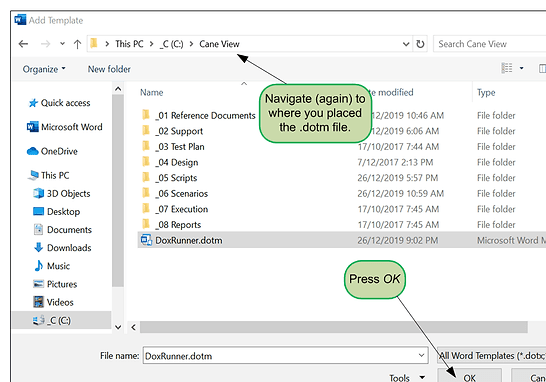Screen dimensions: 546x382
Task: Click the 3D Objects cube icon
Action: (x=38, y=193)
